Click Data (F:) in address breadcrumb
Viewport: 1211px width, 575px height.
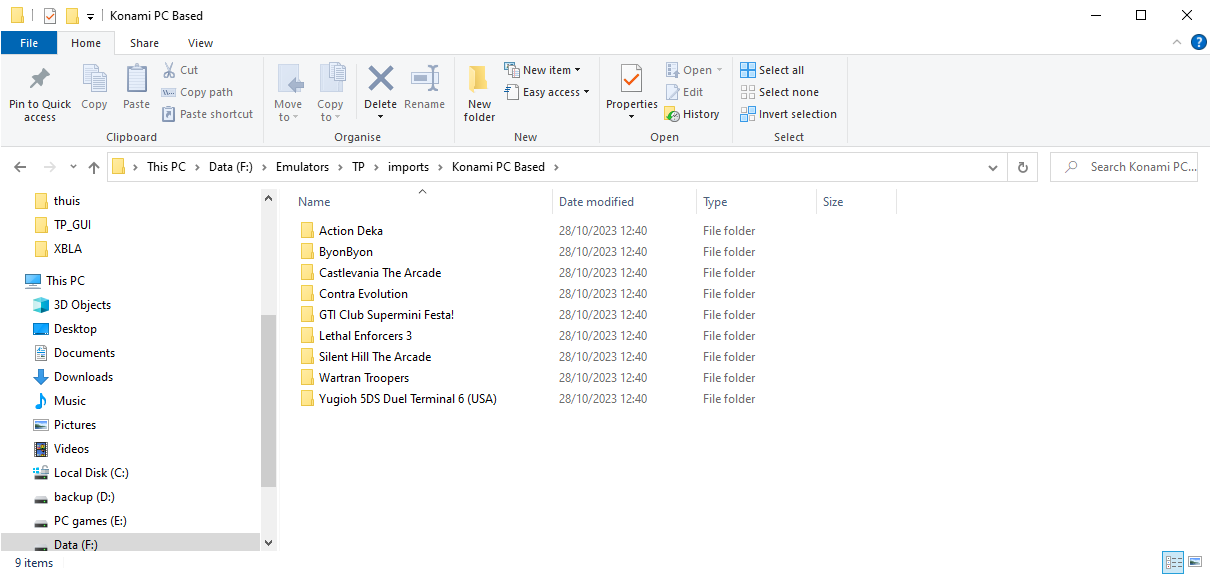pyautogui.click(x=233, y=167)
